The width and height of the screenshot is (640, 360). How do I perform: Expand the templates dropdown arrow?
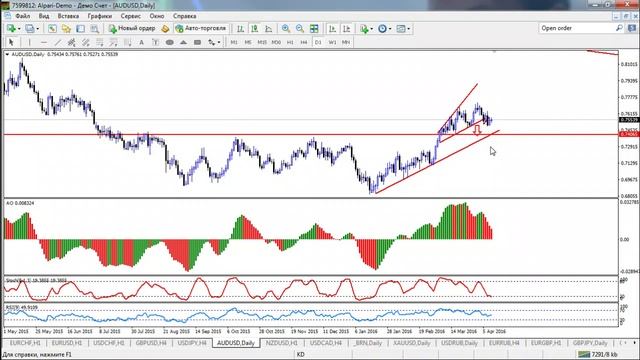[x=409, y=29]
